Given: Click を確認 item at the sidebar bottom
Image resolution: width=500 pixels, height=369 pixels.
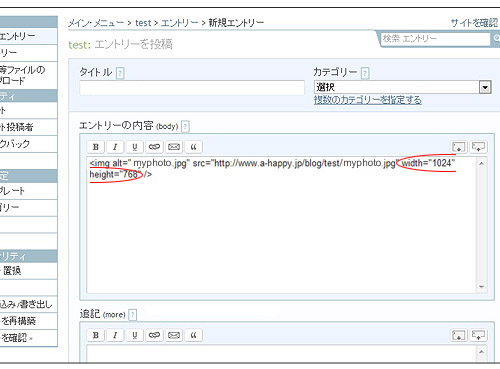Looking at the screenshot, I should pyautogui.click(x=28, y=338).
